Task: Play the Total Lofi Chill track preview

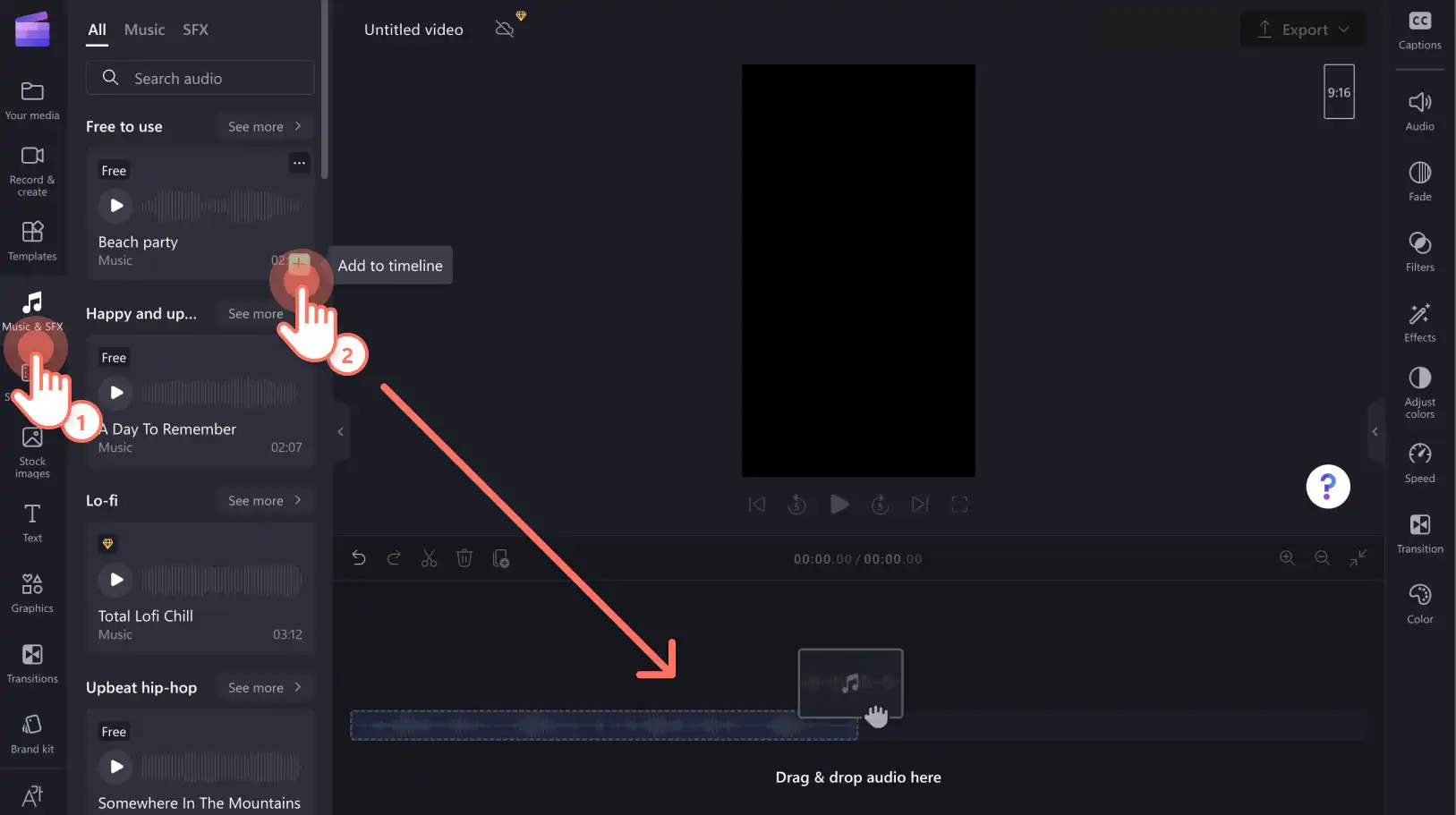Action: coord(116,580)
